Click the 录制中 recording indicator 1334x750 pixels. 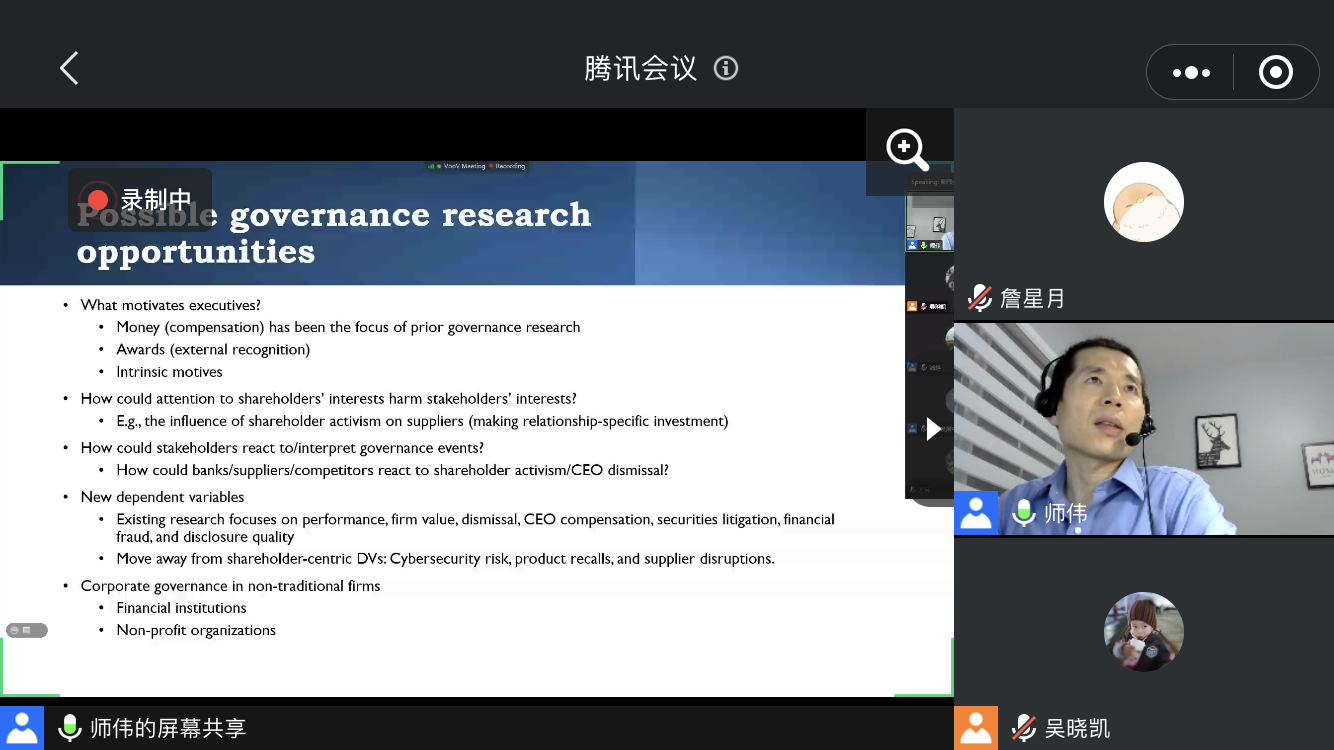(x=140, y=200)
